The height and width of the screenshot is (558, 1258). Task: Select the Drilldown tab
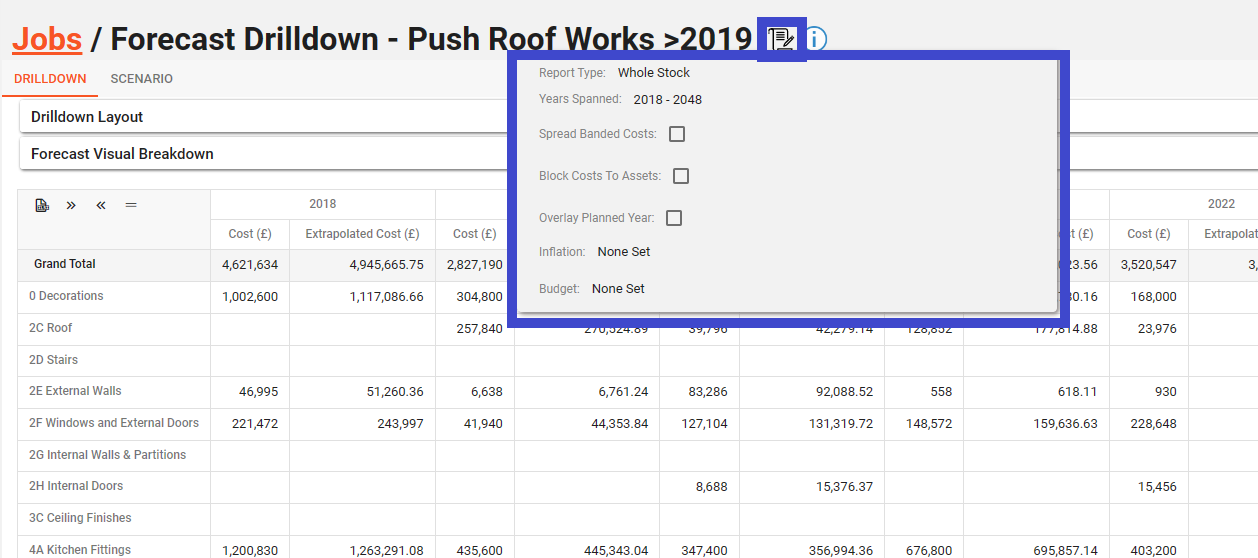(50, 79)
